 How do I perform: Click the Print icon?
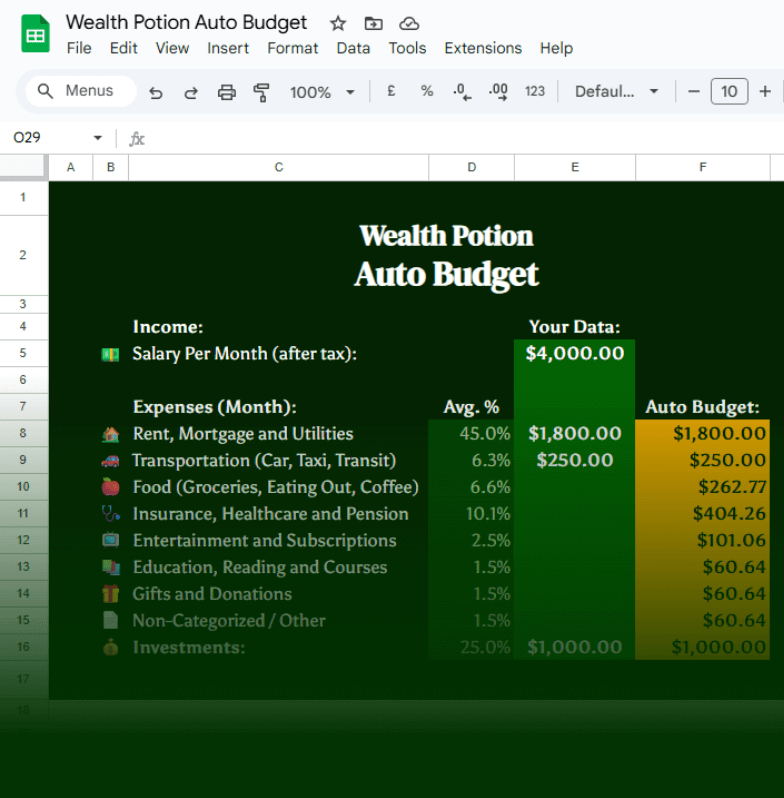227,92
